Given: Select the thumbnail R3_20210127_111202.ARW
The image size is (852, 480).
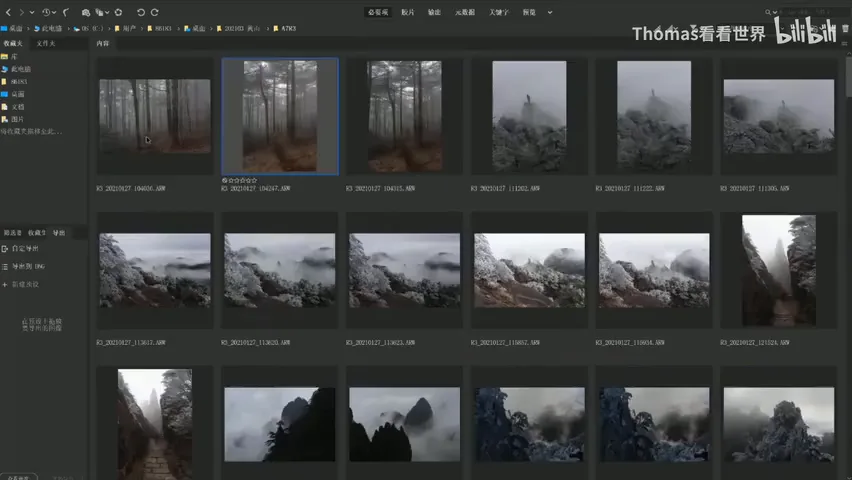Looking at the screenshot, I should [529, 116].
